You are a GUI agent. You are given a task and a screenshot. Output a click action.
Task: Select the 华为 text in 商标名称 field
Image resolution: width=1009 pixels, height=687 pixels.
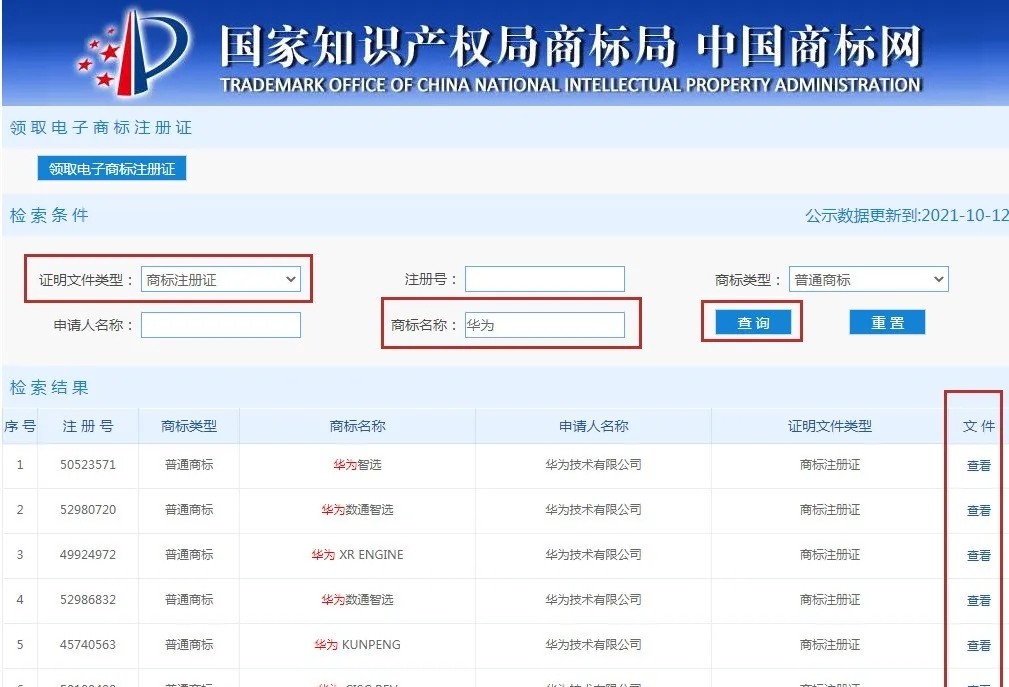(x=478, y=324)
